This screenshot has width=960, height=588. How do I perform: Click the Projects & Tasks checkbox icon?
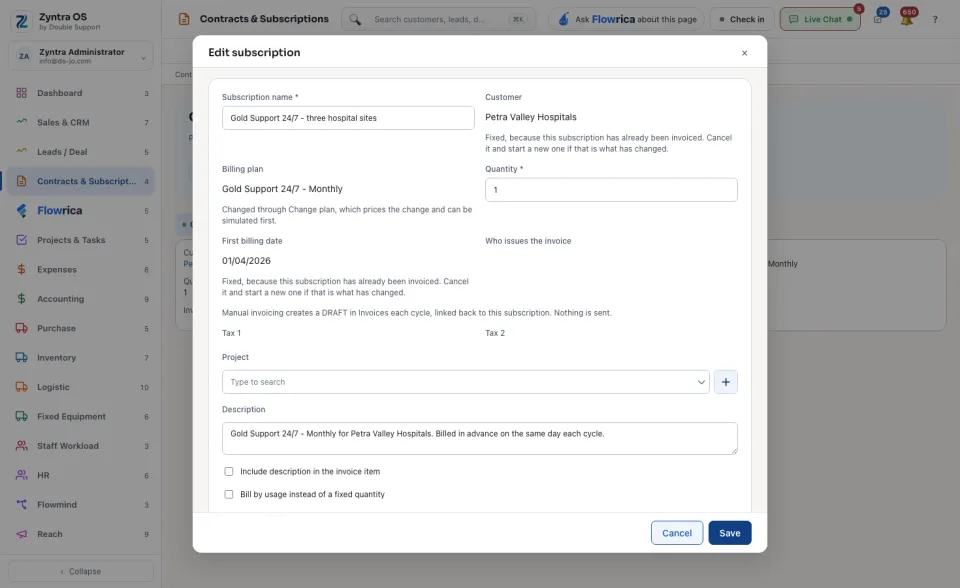21,240
